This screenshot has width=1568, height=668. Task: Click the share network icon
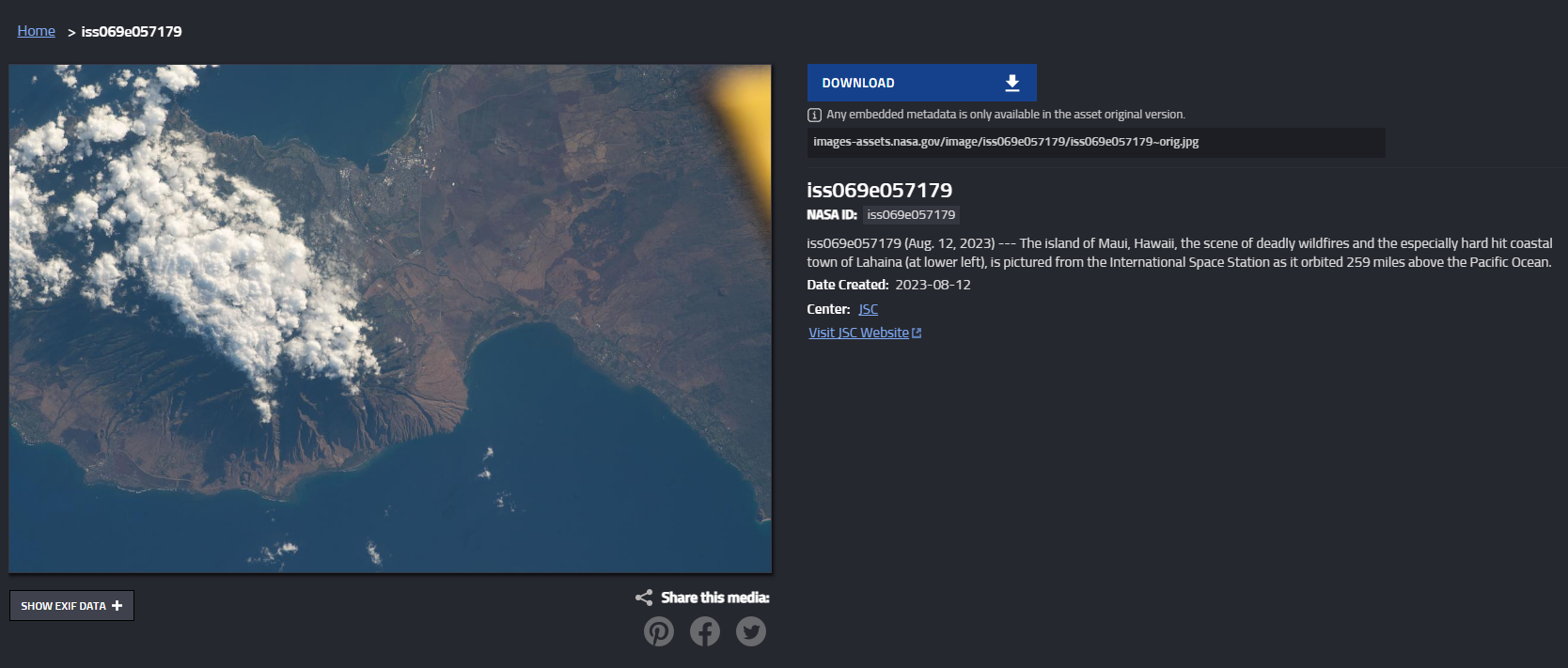[x=644, y=598]
